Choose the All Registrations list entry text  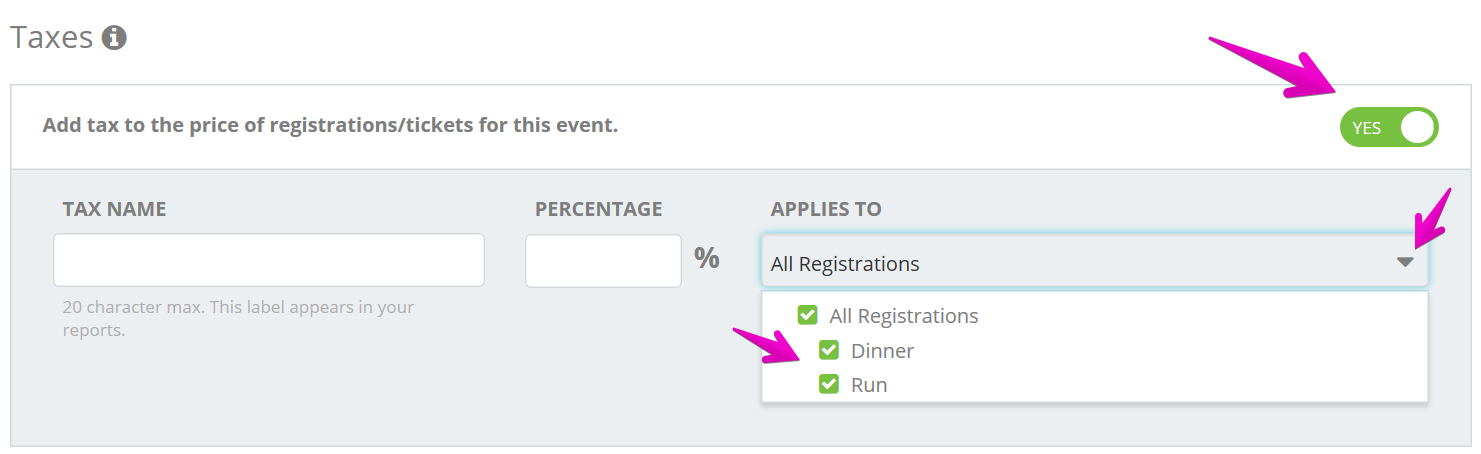click(x=904, y=316)
